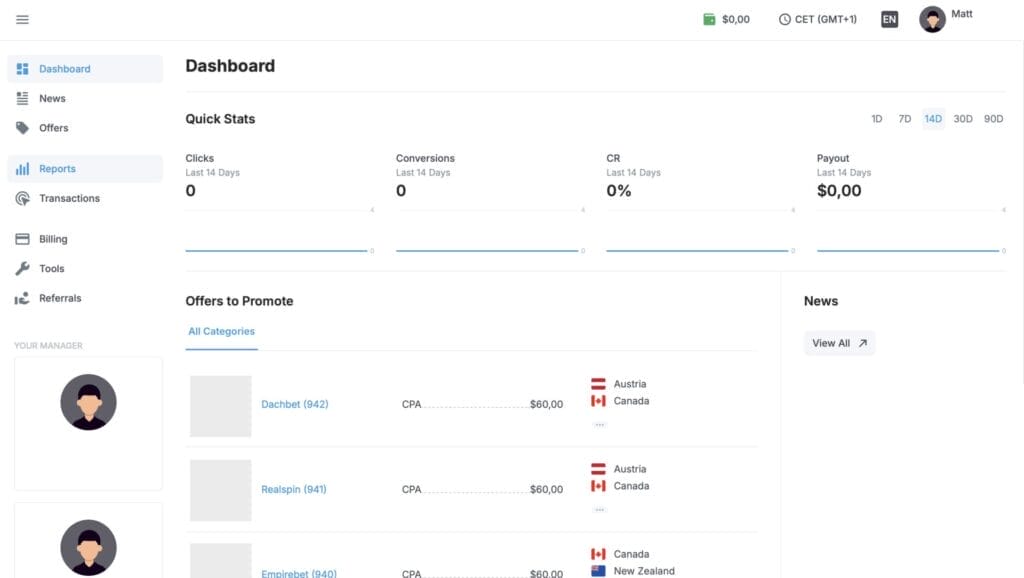The height and width of the screenshot is (578, 1024).
Task: Click the Tools wrench icon
Action: pos(22,268)
